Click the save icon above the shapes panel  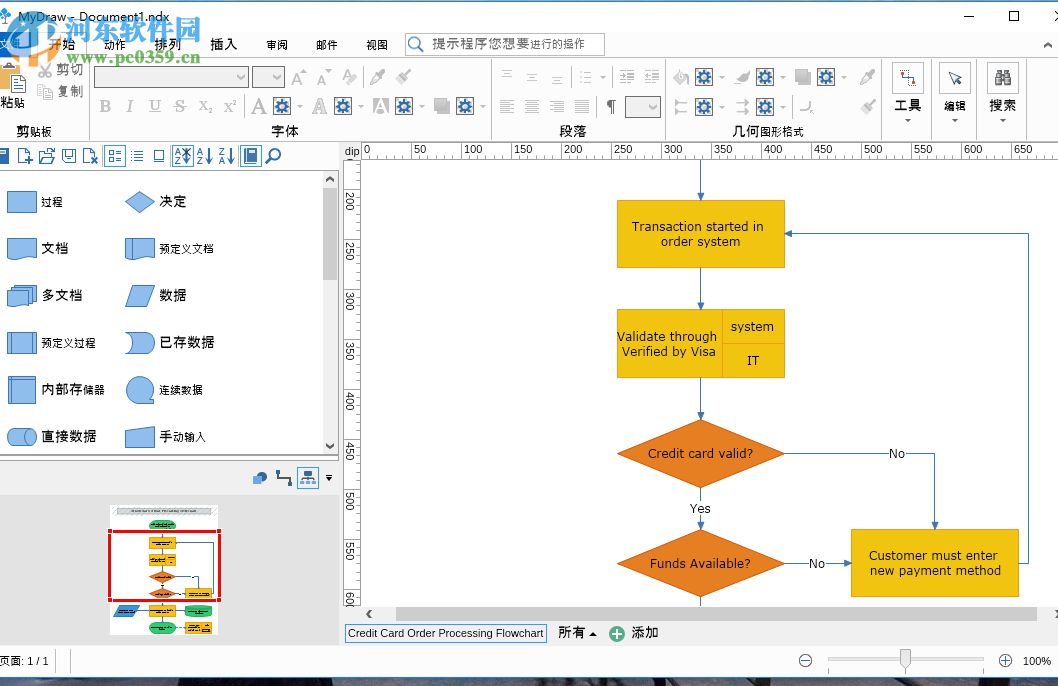coord(69,155)
